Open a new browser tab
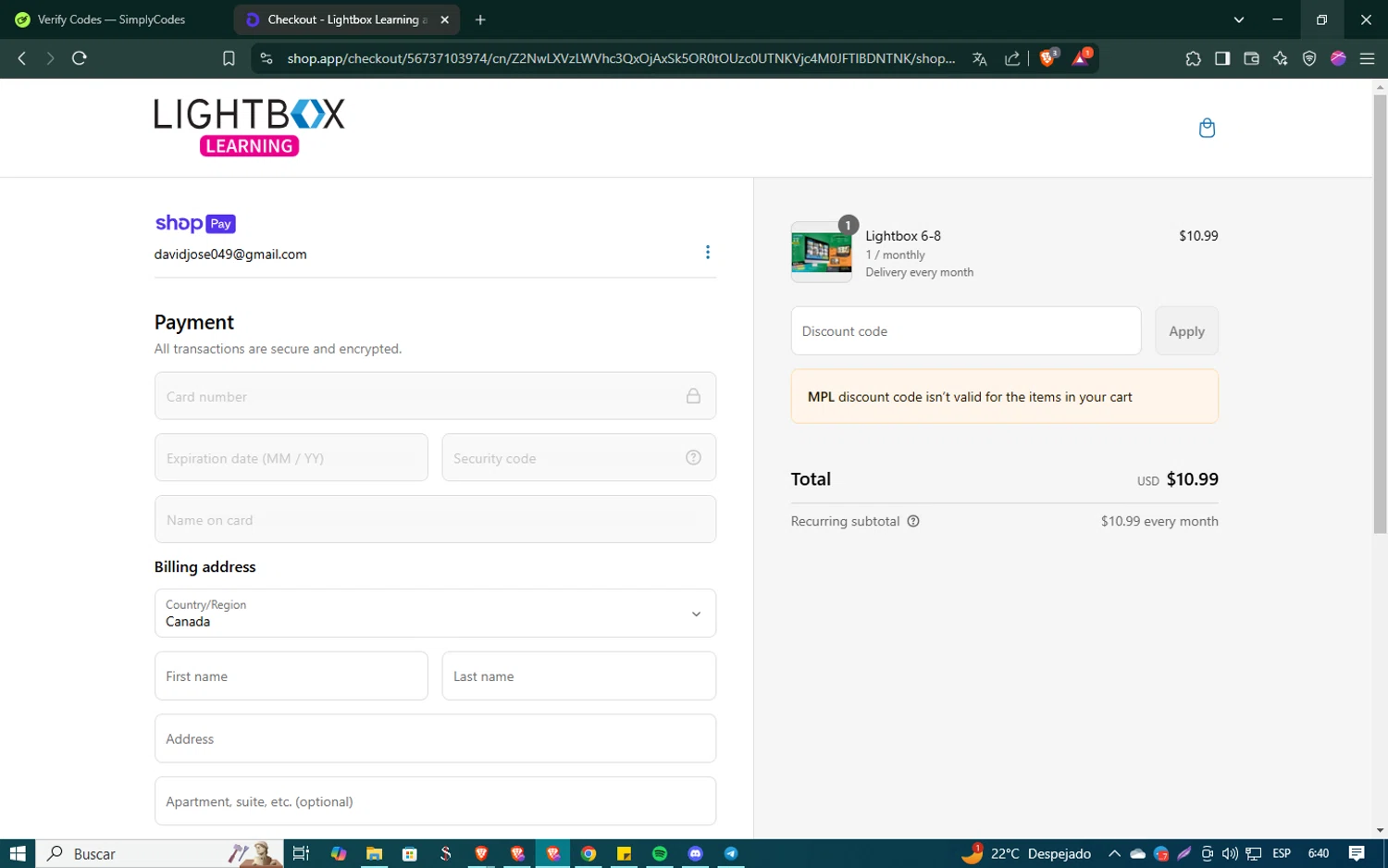1388x868 pixels. click(480, 19)
